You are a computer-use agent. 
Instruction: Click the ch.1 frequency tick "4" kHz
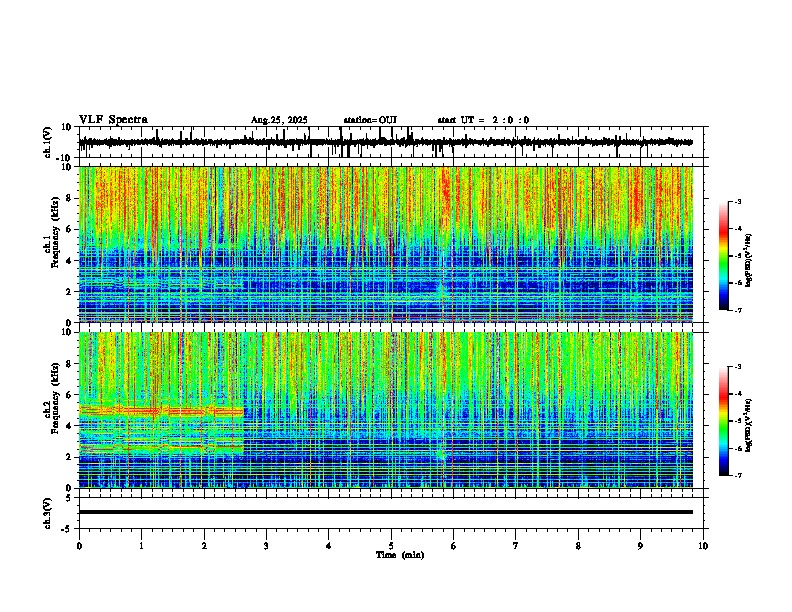70,261
